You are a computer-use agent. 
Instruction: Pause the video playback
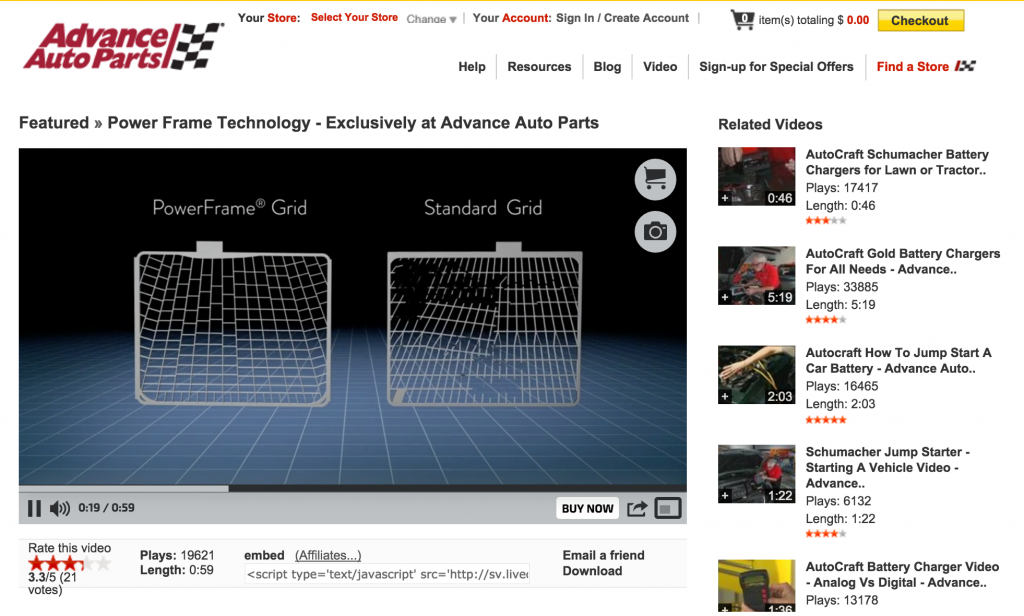coord(34,508)
